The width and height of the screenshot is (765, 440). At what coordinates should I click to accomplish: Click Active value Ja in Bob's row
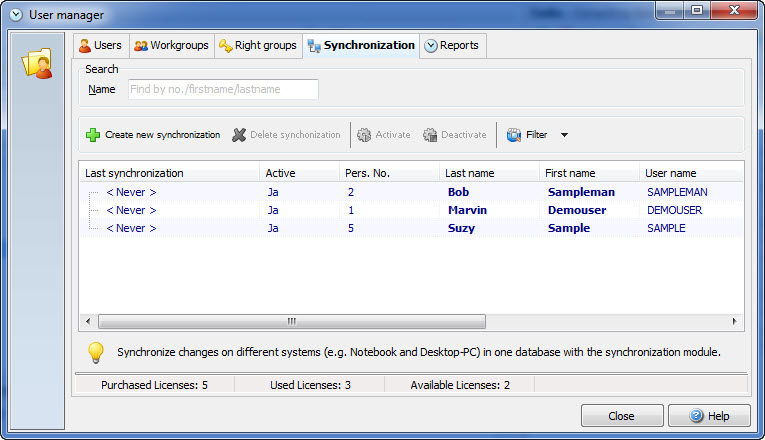[273, 192]
